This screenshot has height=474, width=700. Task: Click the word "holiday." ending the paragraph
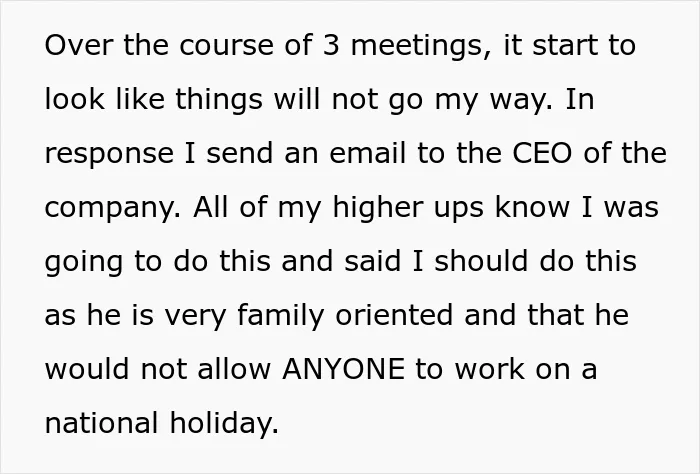[224, 424]
